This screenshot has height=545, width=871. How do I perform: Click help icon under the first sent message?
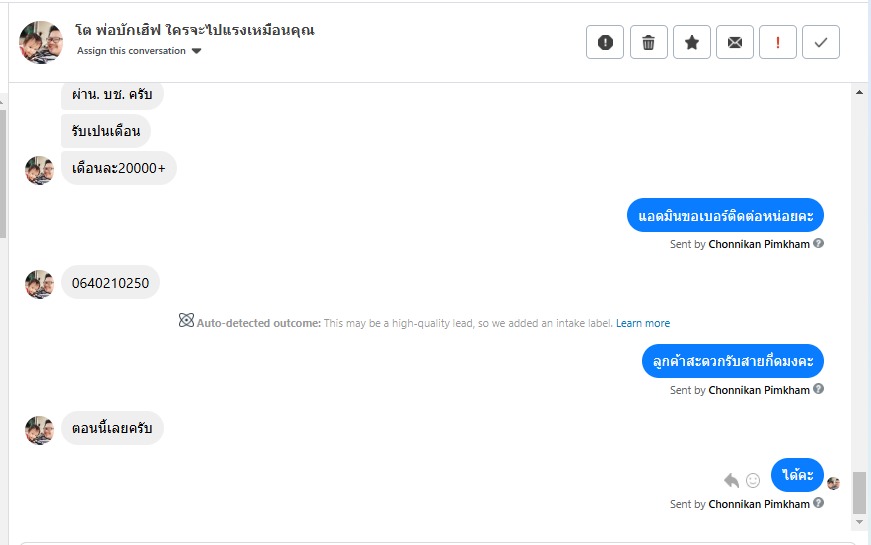819,243
